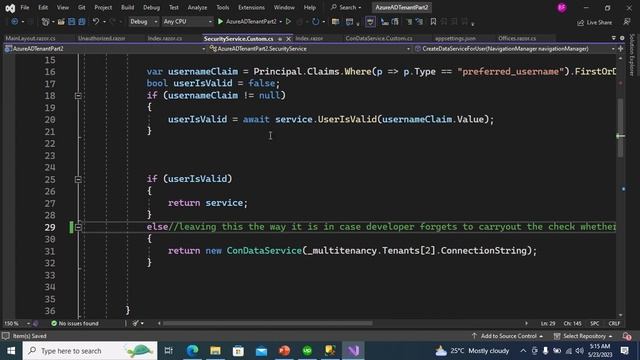Click weather widget showing 25°C Mostly cloudy
This screenshot has height=360, width=640.
click(472, 351)
